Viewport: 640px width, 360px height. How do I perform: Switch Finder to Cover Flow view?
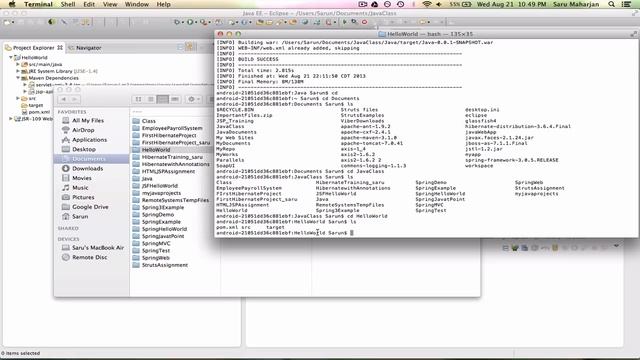coord(175,99)
